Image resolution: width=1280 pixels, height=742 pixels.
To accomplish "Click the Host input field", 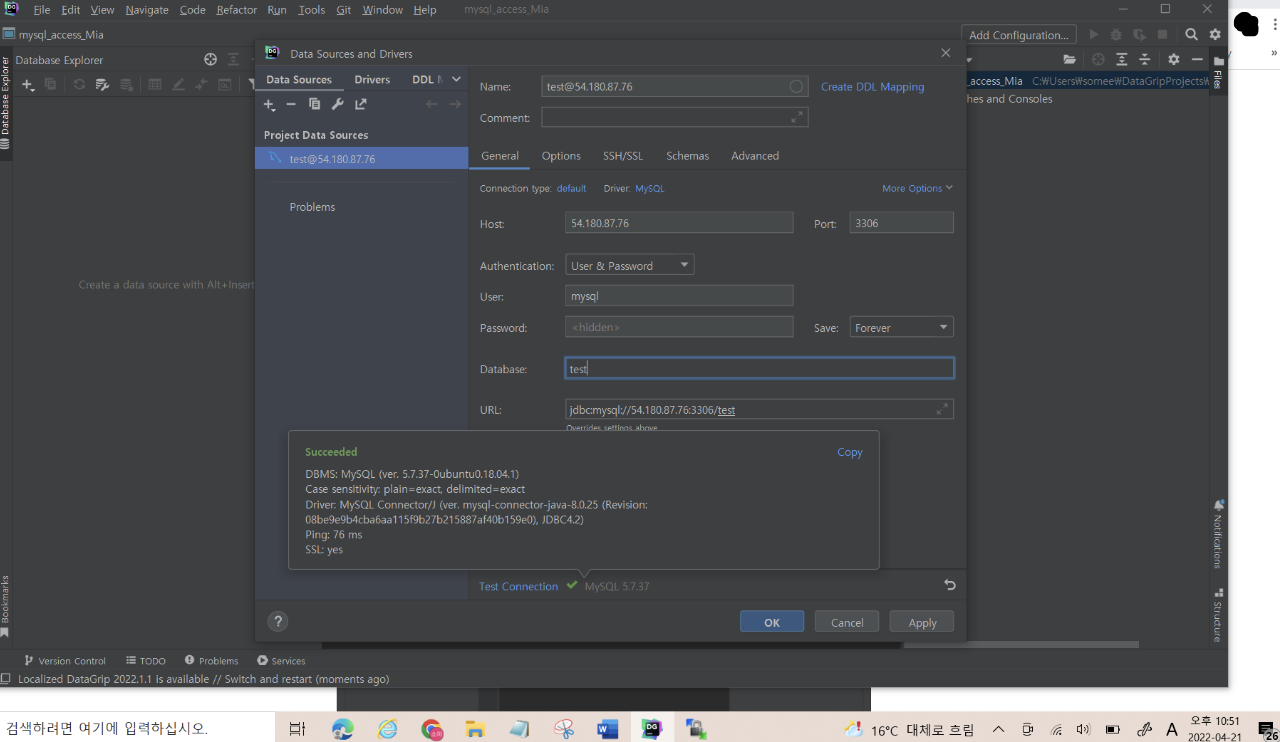I will (x=679, y=223).
